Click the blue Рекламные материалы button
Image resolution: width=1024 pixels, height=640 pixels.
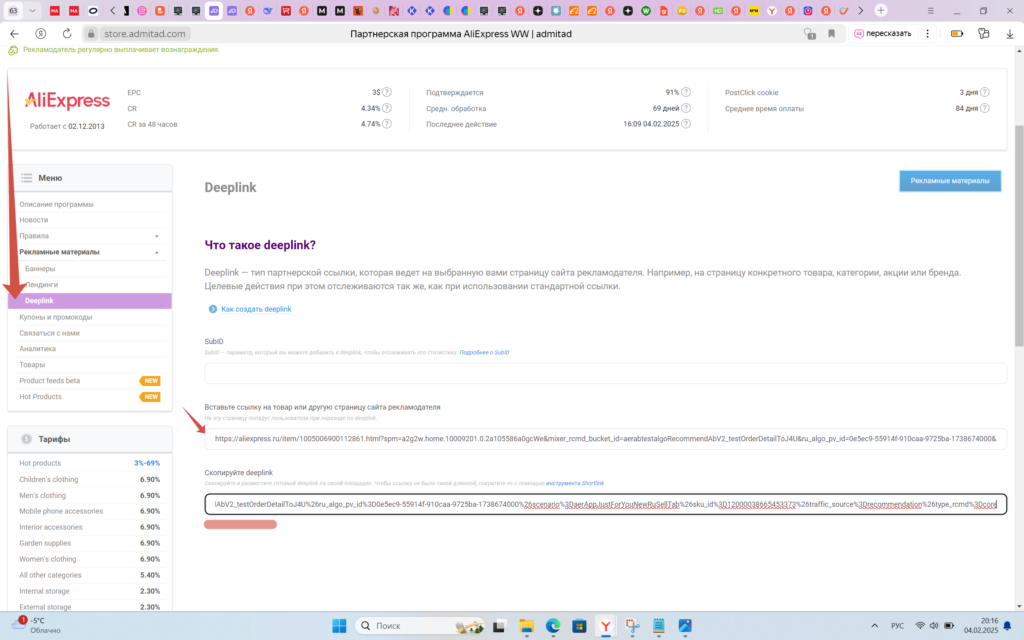click(x=950, y=181)
